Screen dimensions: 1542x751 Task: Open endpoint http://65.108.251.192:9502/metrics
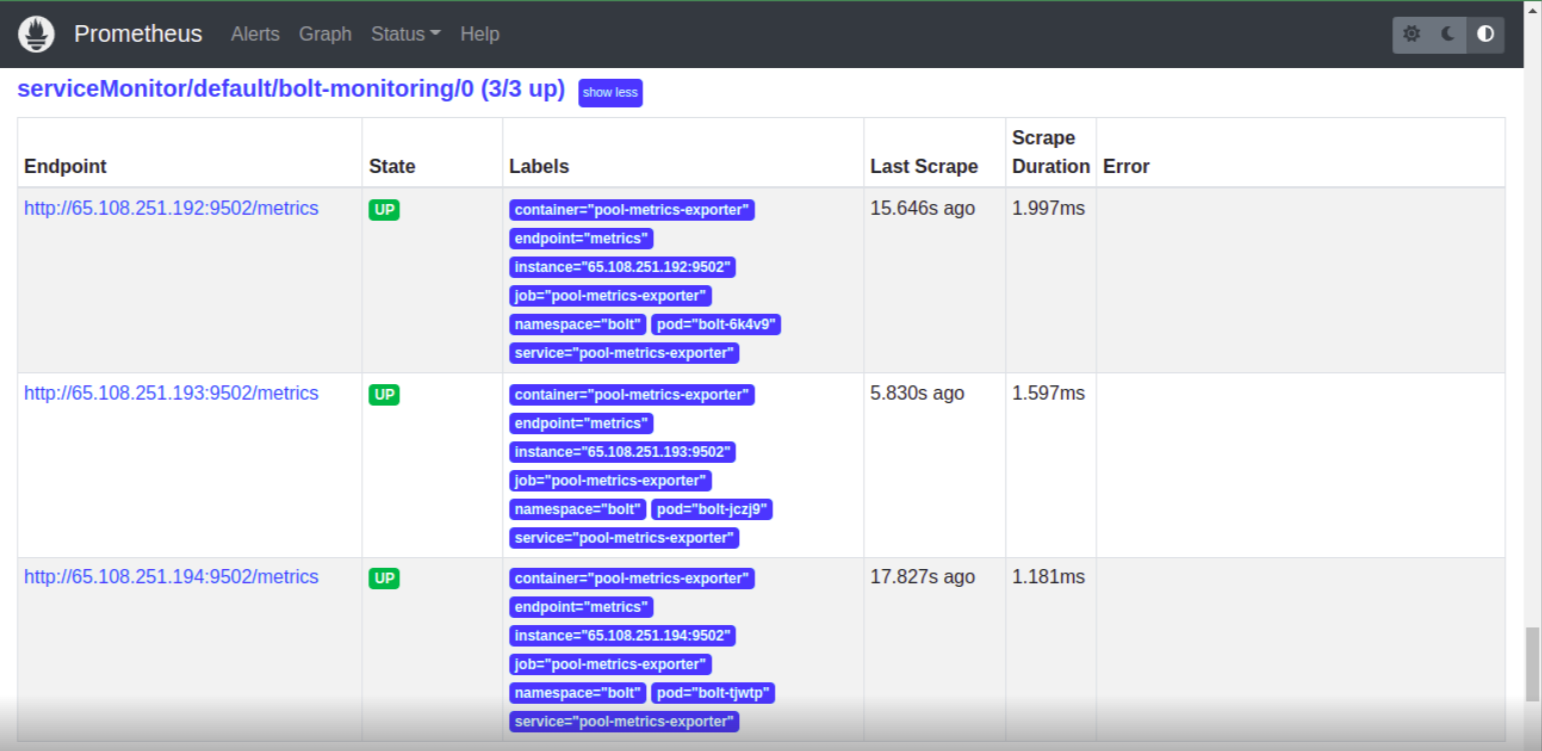point(171,208)
